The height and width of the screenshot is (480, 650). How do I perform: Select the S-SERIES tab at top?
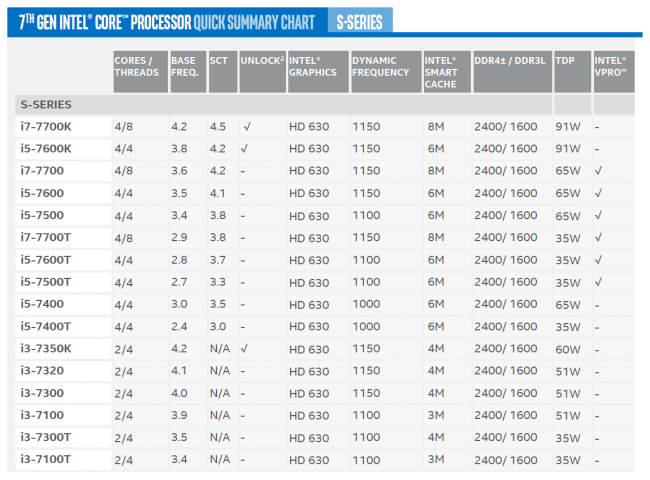coord(358,22)
